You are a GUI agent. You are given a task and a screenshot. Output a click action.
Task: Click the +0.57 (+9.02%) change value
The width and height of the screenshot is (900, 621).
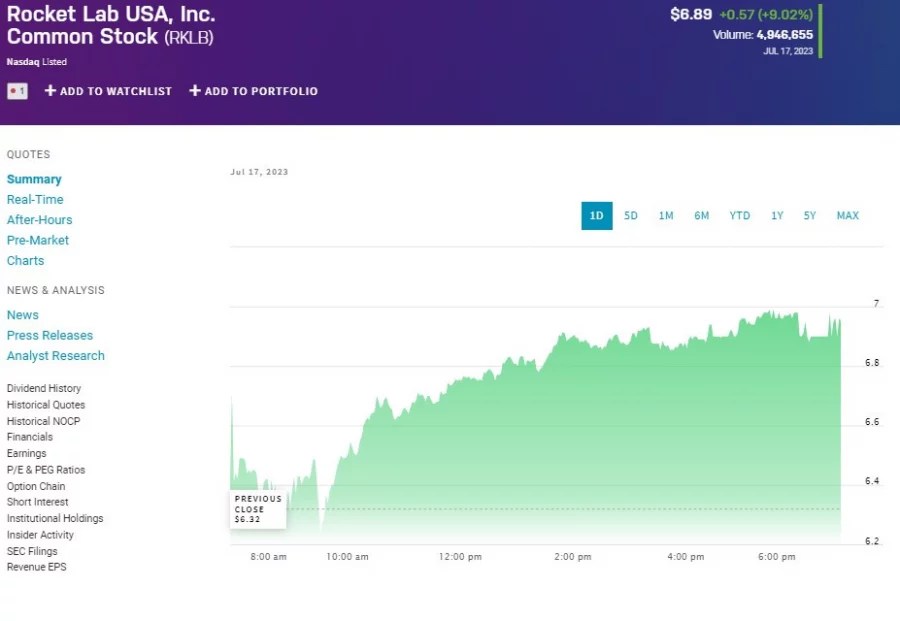point(766,14)
